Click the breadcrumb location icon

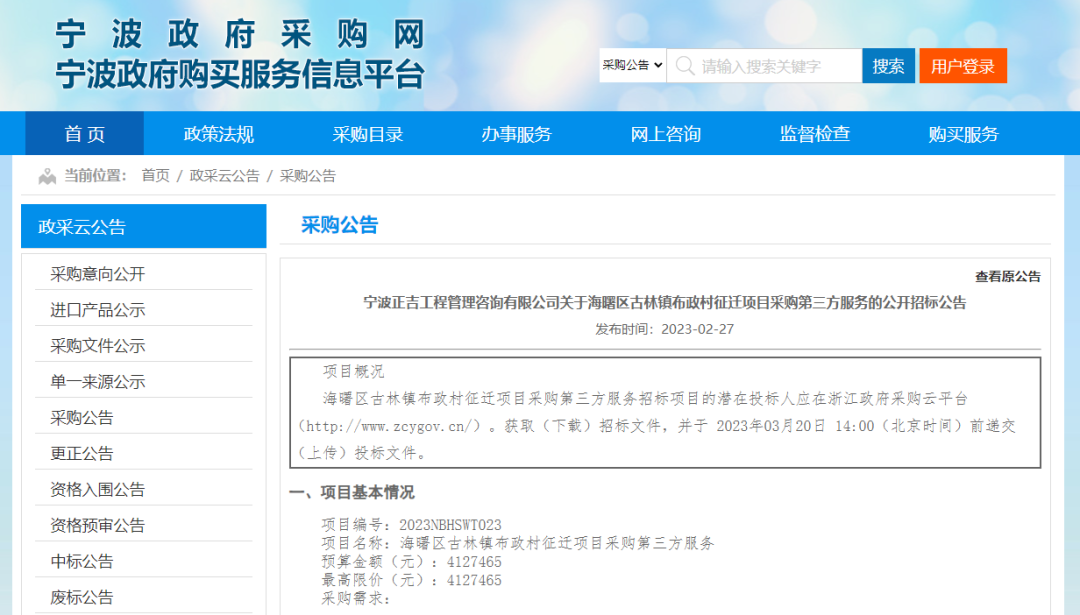[47, 176]
